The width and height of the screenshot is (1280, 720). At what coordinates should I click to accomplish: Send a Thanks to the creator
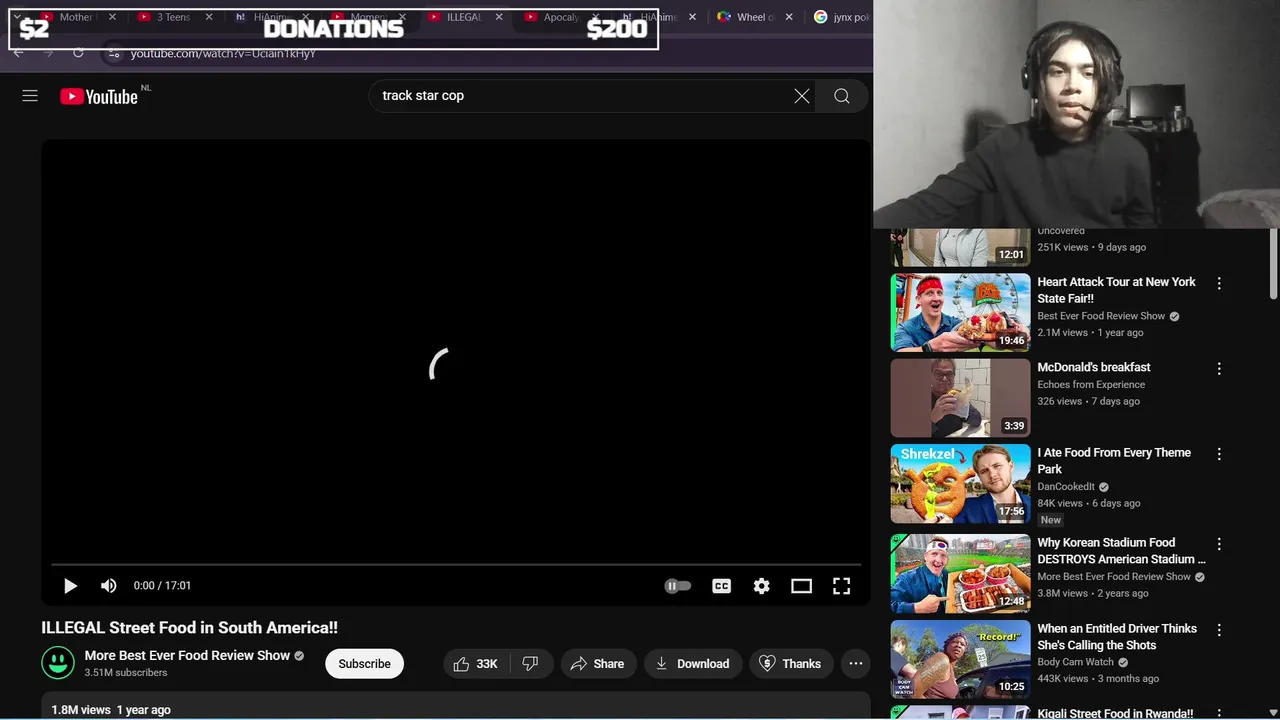point(791,664)
